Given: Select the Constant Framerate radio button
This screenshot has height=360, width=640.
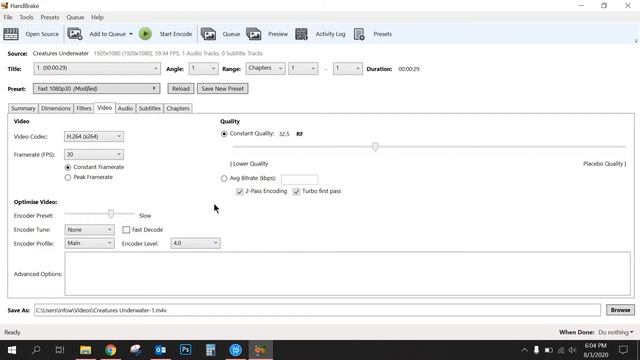Looking at the screenshot, I should [68, 167].
